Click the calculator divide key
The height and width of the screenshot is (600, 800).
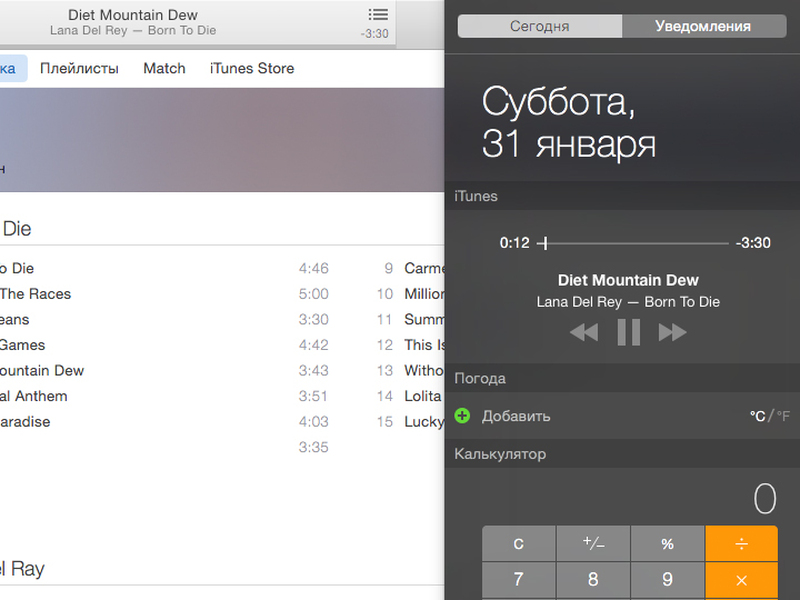[x=741, y=543]
